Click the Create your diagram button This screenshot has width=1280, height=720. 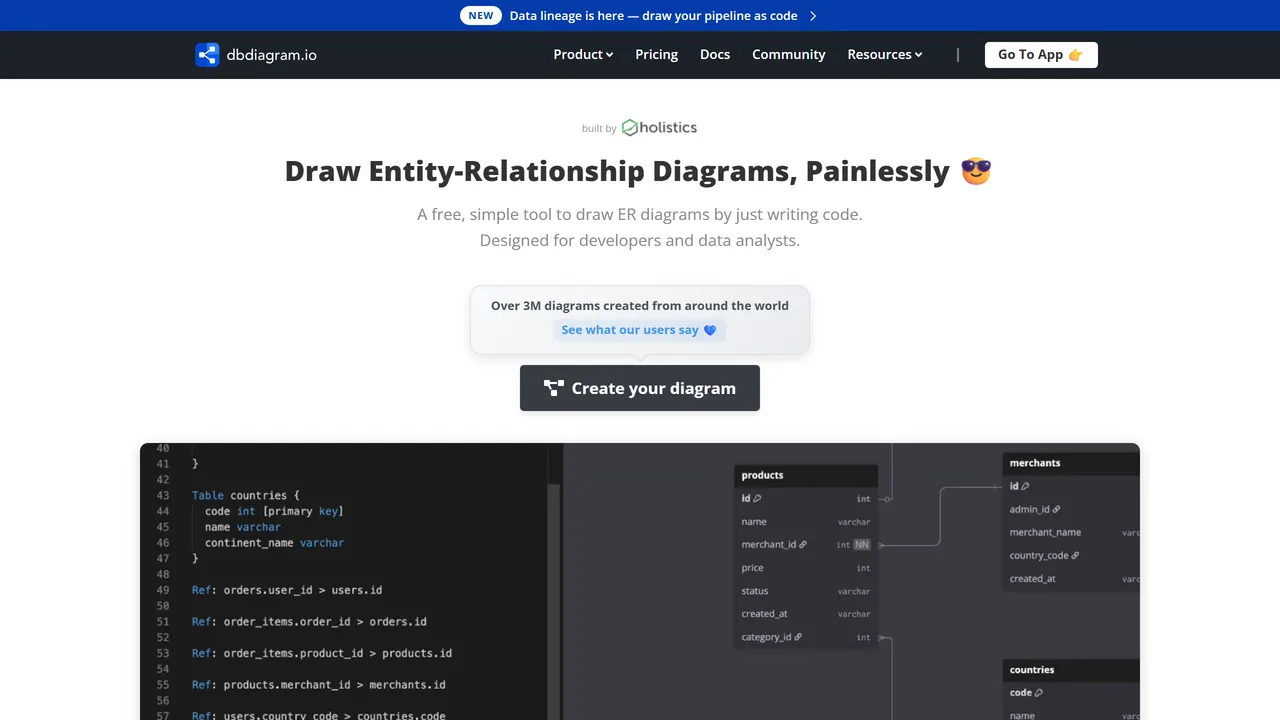click(x=640, y=388)
